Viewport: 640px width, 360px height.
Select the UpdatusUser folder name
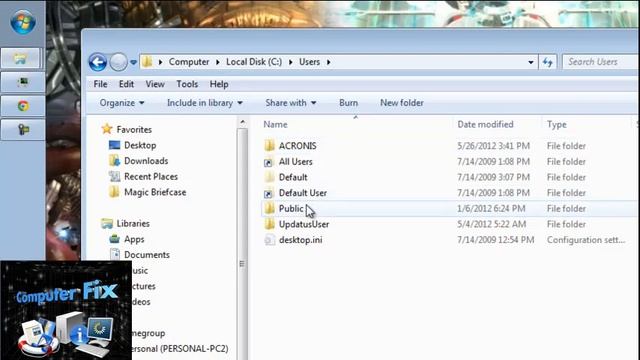click(304, 224)
